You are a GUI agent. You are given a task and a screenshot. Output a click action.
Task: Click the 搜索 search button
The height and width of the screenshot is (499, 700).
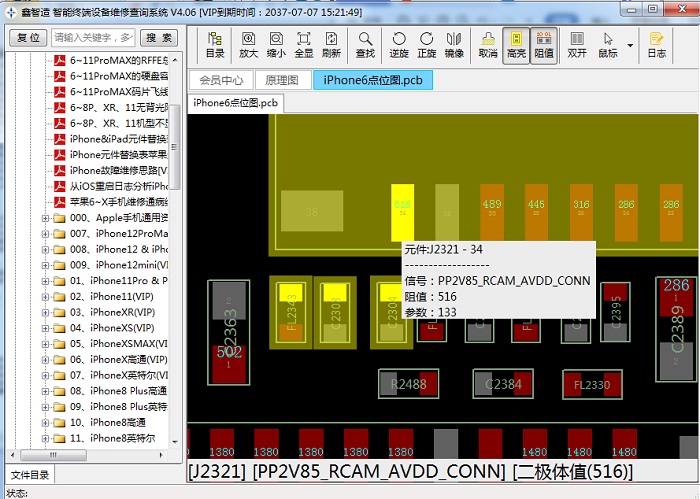[x=159, y=38]
